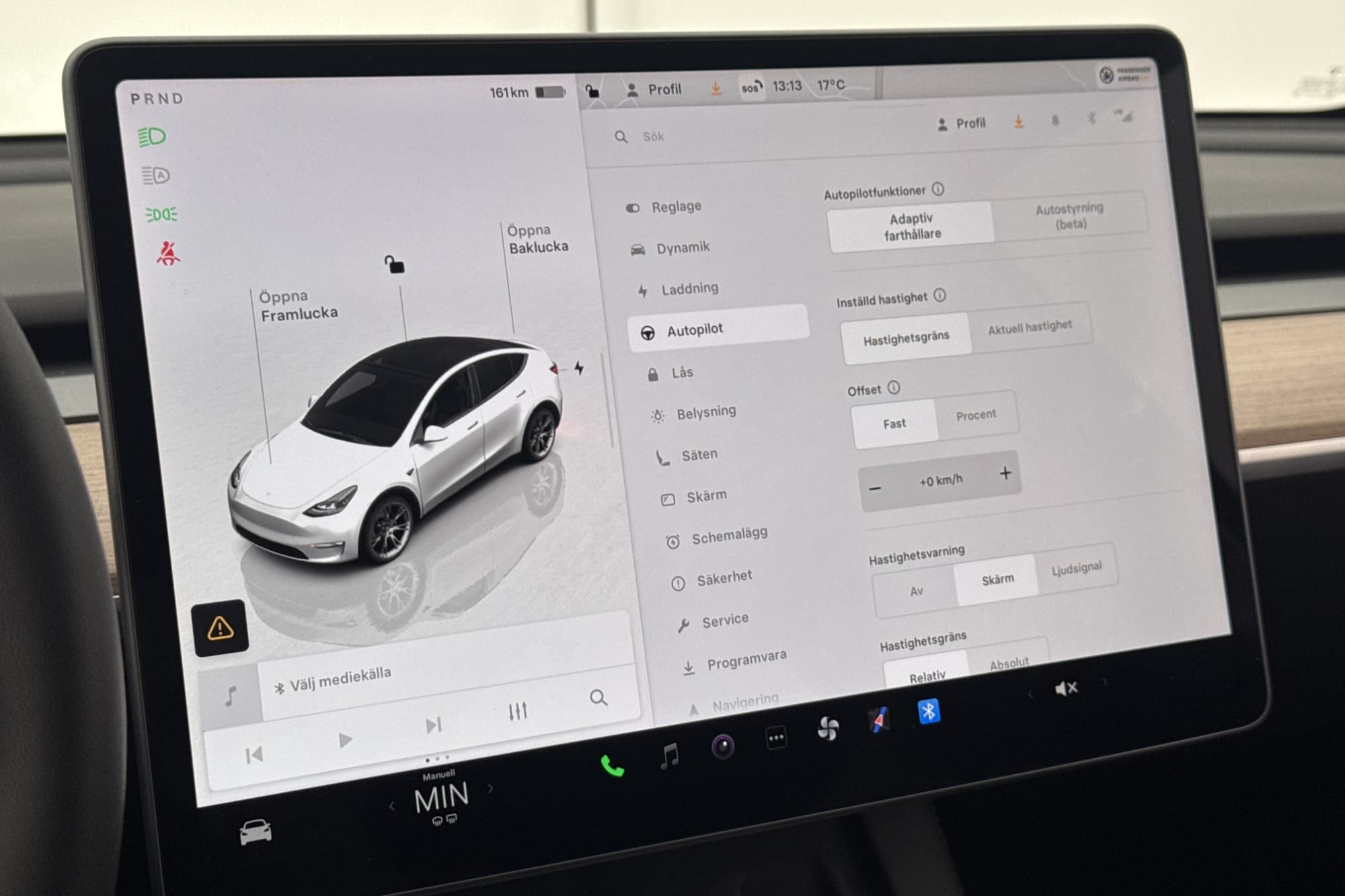Tap the auto high beam icon
The width and height of the screenshot is (1345, 896).
click(x=155, y=176)
